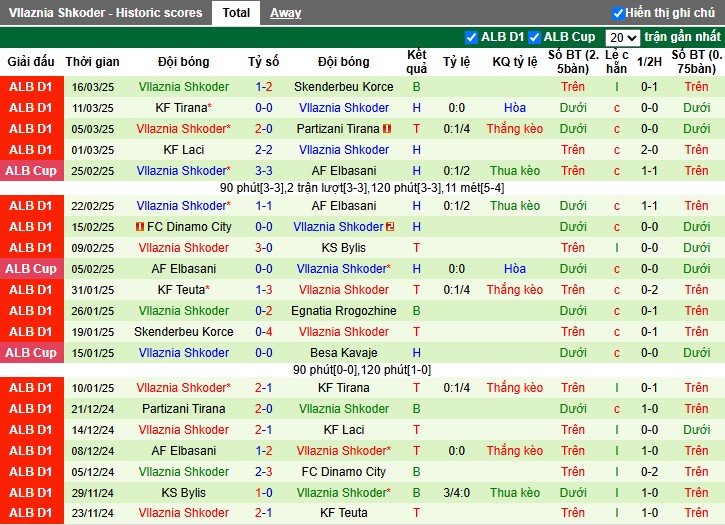Open the 20 recent matches dropdown

tap(622, 37)
